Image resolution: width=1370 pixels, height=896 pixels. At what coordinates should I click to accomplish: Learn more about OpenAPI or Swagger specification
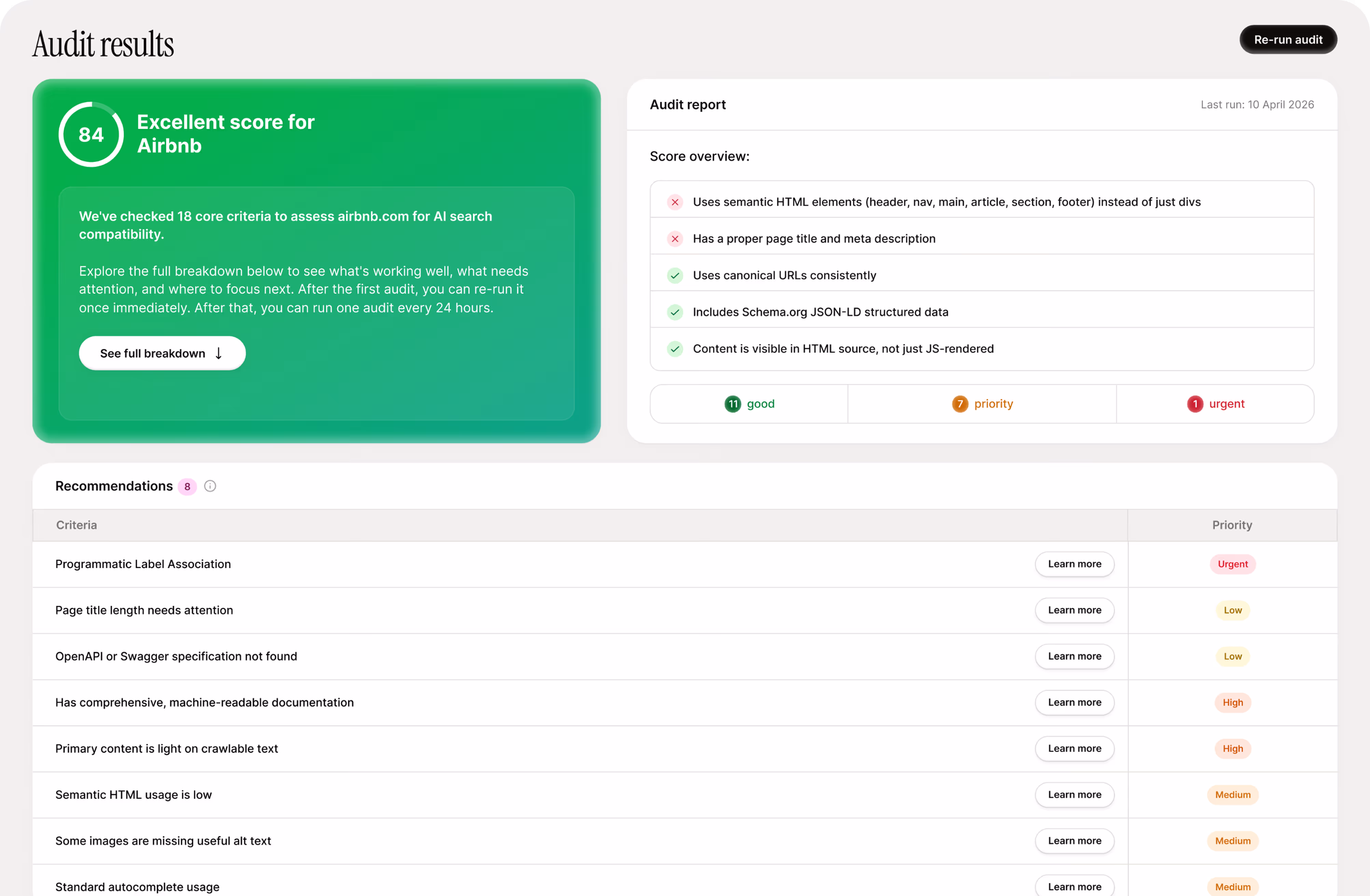pyautogui.click(x=1074, y=656)
